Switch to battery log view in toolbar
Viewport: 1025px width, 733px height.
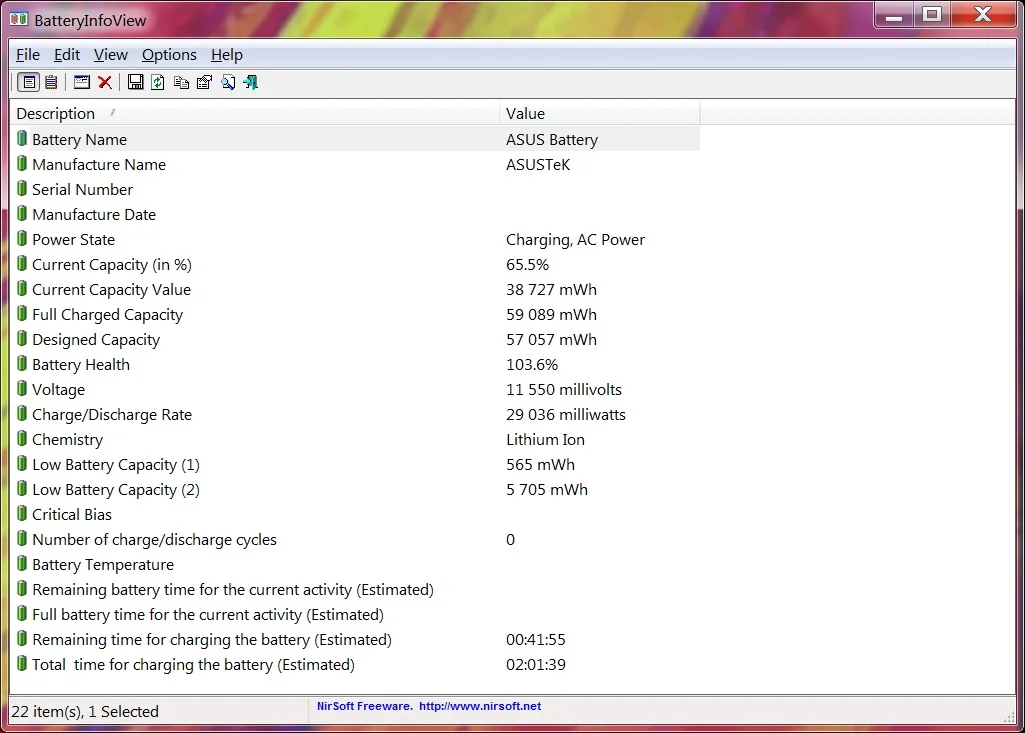51,82
